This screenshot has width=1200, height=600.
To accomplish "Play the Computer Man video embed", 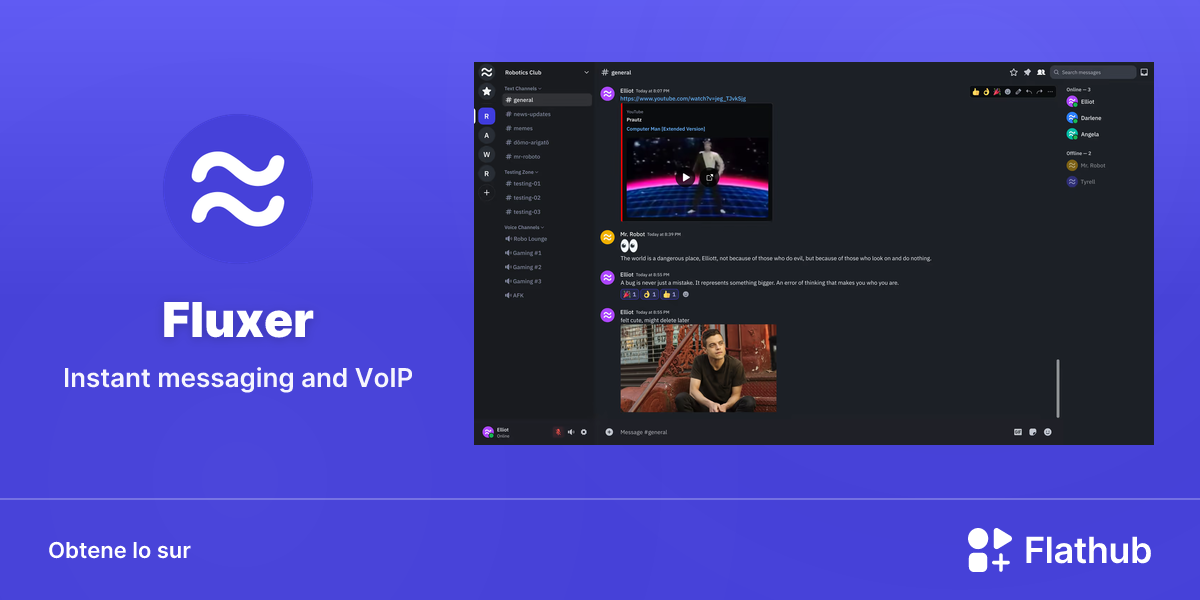I will (685, 177).
